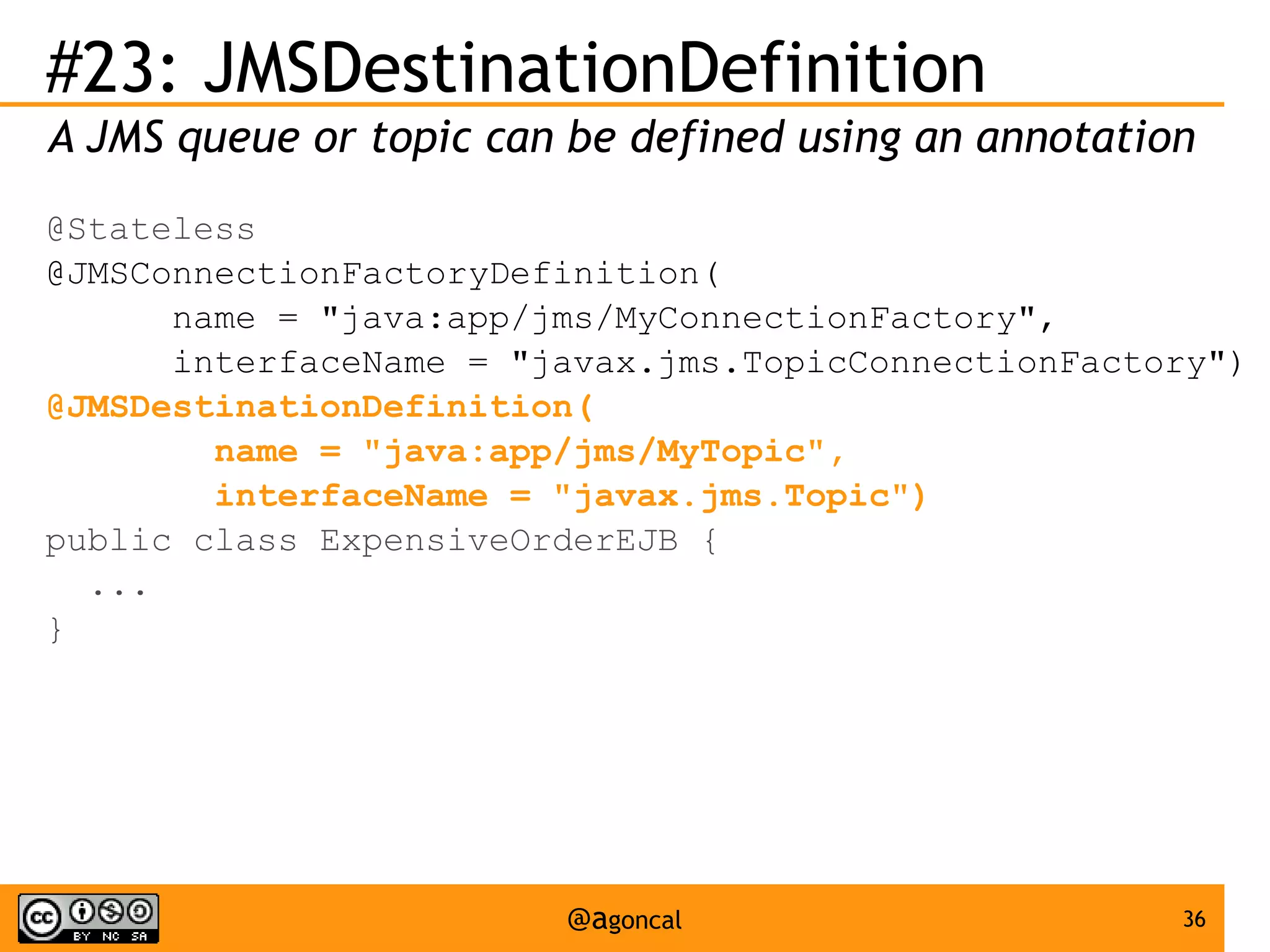Click the BY NC SA license label strip
Viewport: 1270px width, 952px height.
(x=110, y=936)
